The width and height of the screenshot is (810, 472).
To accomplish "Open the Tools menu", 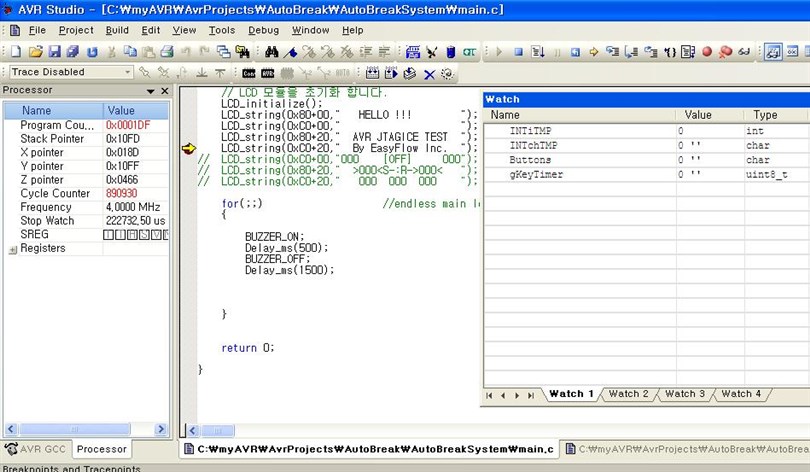I will (222, 30).
